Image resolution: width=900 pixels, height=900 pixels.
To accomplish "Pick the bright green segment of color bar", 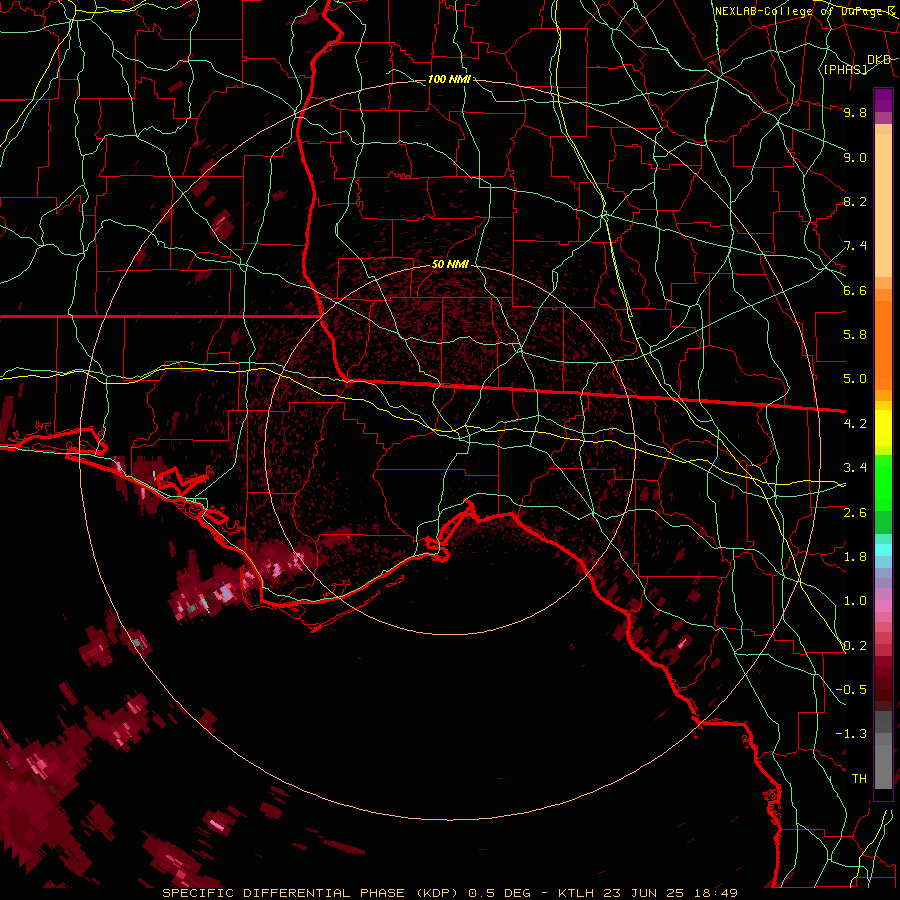I will [883, 482].
